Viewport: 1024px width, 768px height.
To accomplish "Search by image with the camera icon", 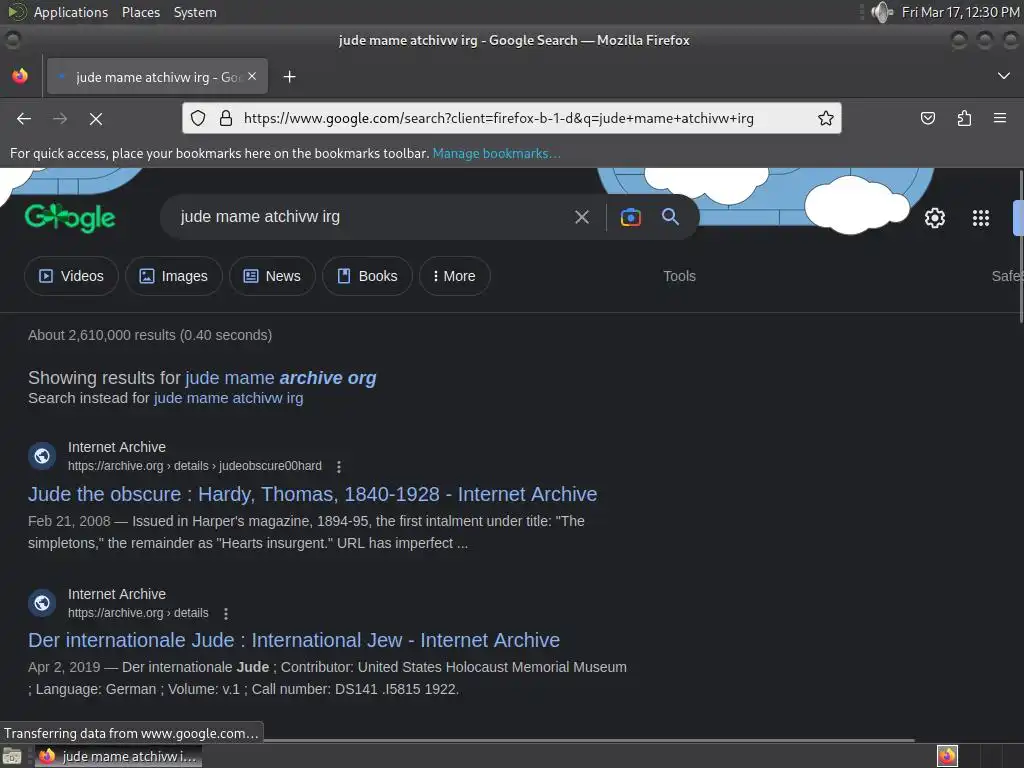I will [x=630, y=217].
